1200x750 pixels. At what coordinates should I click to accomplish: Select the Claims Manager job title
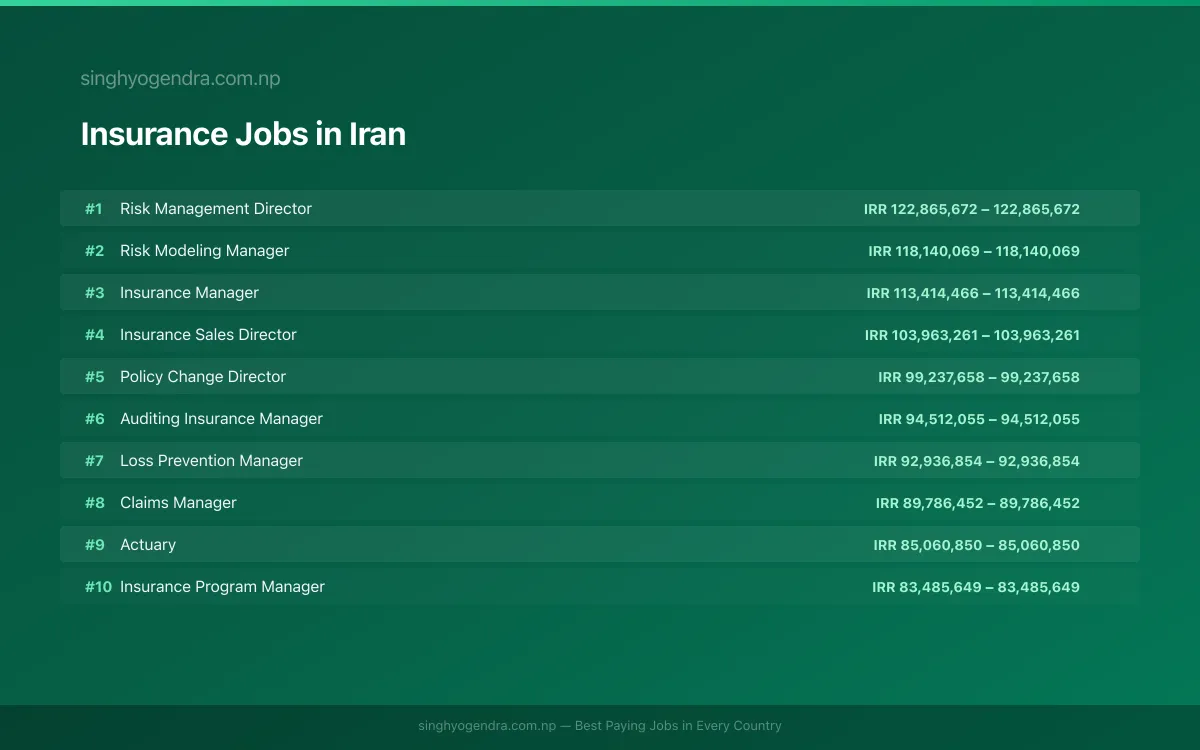click(x=178, y=503)
